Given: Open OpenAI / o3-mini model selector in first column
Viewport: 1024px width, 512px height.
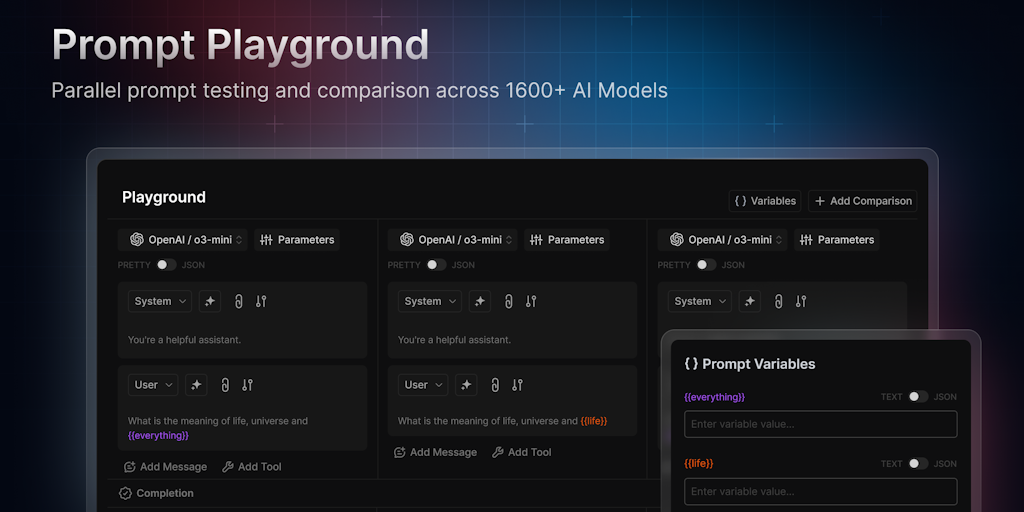Looking at the screenshot, I should click(x=183, y=240).
